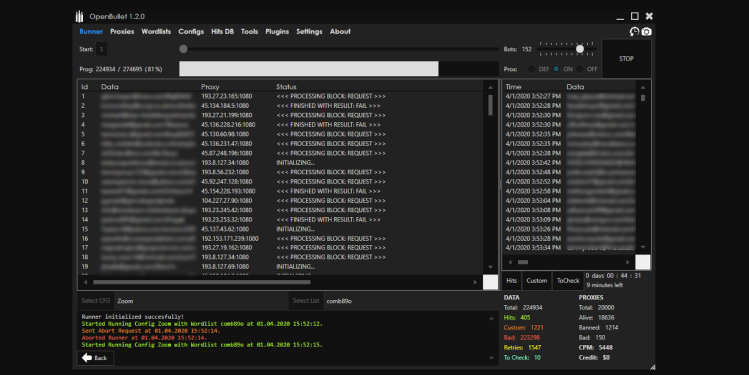The width and height of the screenshot is (749, 375).
Task: Click the CPM: 5448 value
Action: pyautogui.click(x=596, y=347)
